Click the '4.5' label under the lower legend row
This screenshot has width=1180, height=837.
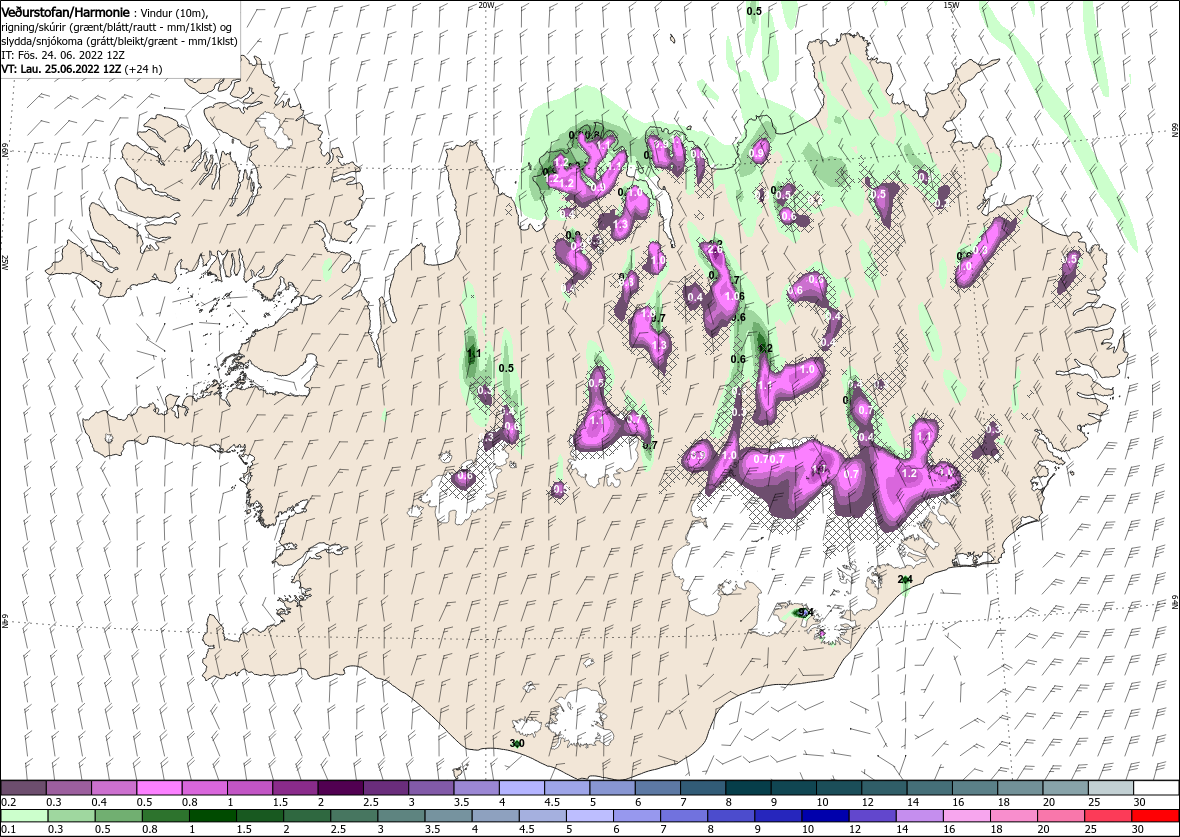tap(528, 829)
